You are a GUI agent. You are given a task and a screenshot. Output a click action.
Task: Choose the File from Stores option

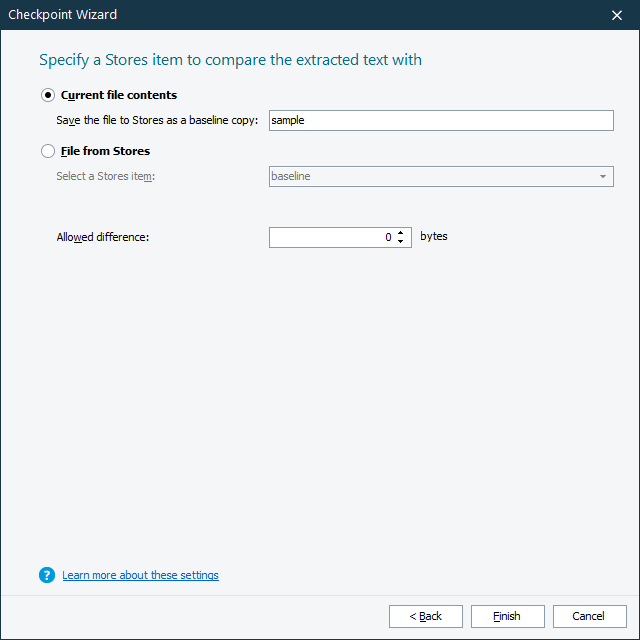click(48, 151)
